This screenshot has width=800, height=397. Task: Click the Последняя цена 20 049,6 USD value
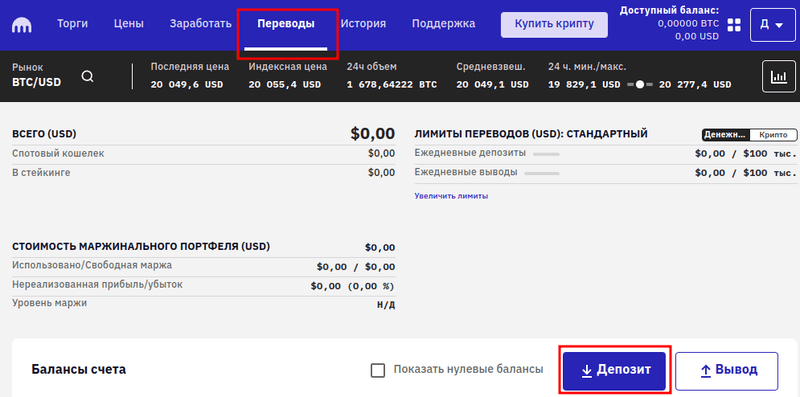(187, 85)
